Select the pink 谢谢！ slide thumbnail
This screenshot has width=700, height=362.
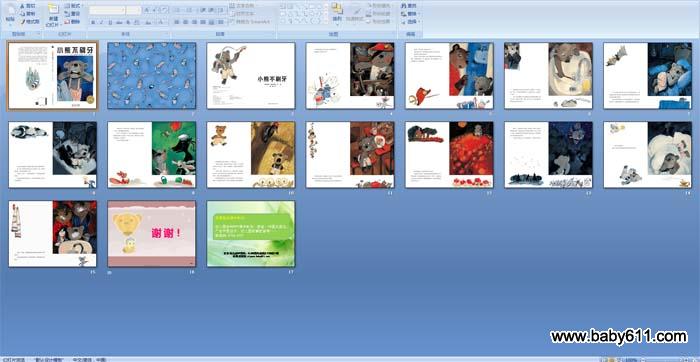(152, 234)
